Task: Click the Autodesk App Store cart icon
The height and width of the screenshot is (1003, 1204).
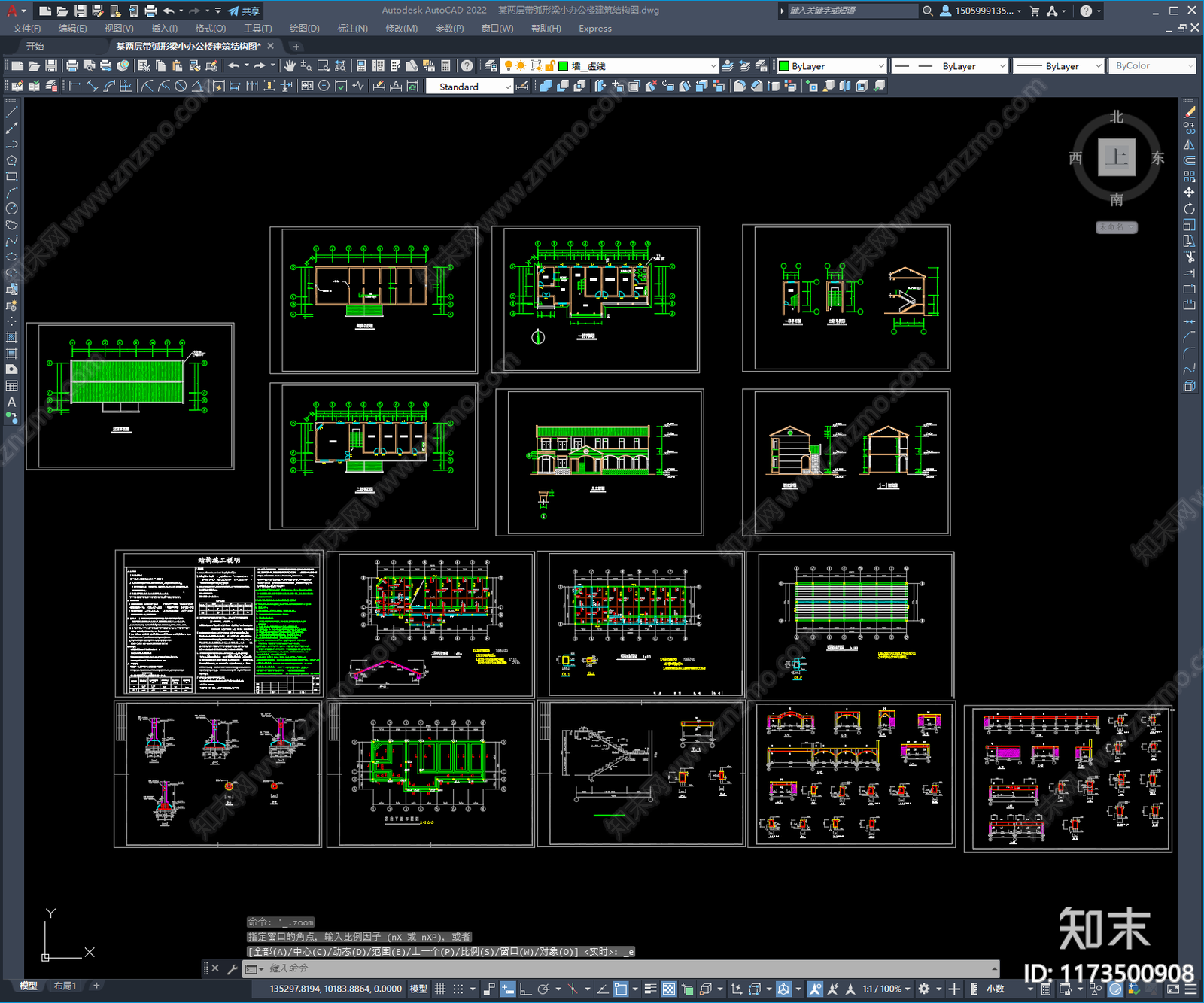Action: click(x=1035, y=11)
